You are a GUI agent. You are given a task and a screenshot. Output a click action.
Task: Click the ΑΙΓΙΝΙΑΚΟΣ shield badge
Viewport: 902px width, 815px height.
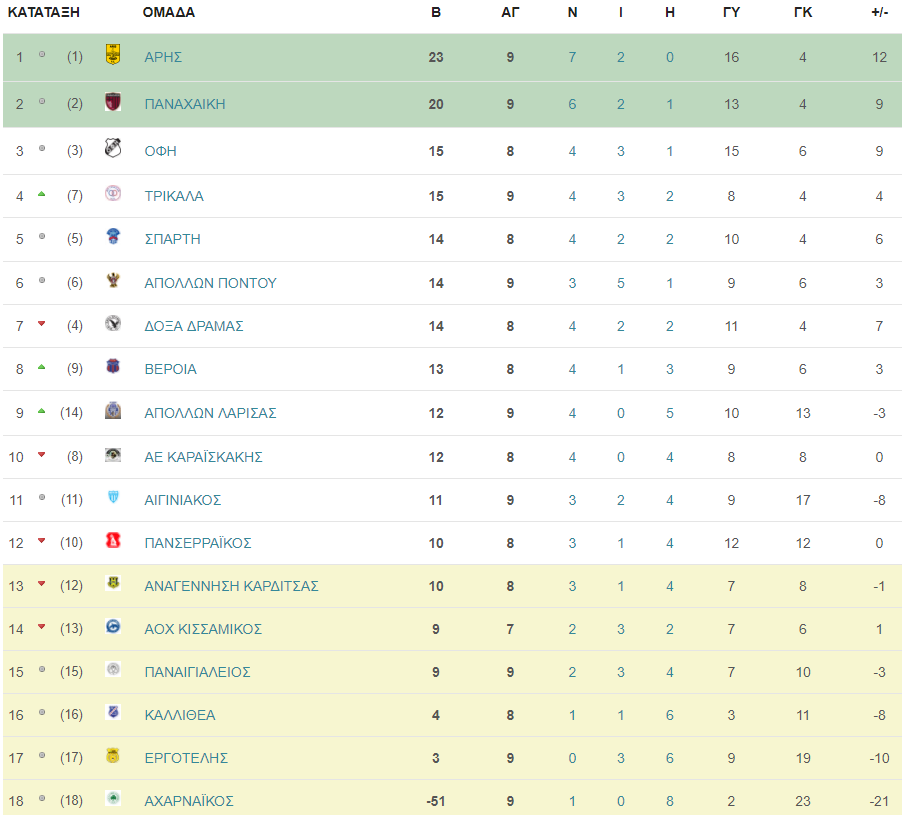(x=113, y=497)
